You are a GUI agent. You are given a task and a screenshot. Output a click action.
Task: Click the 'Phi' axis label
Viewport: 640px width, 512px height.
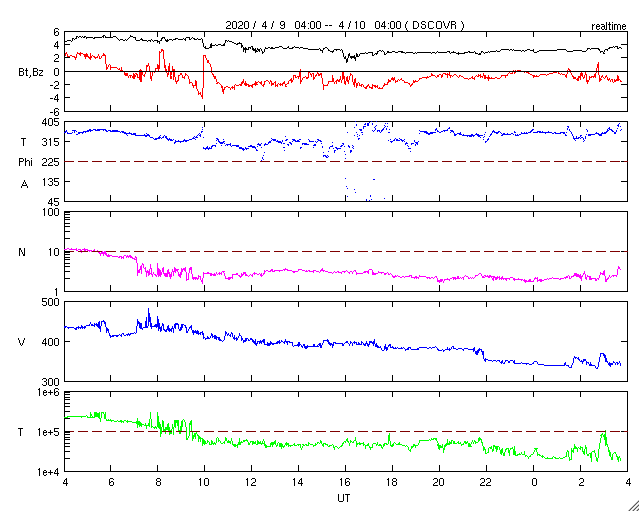pos(24,163)
